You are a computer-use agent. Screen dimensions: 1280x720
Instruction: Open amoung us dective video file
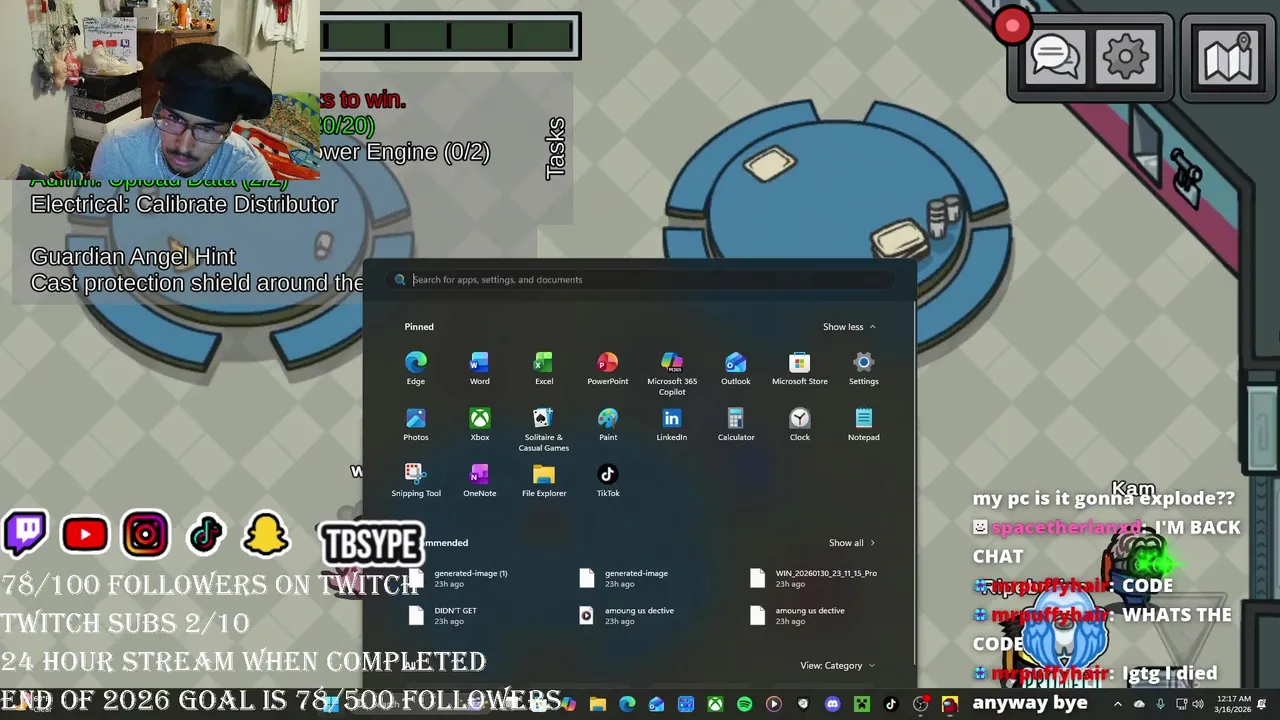coord(628,615)
